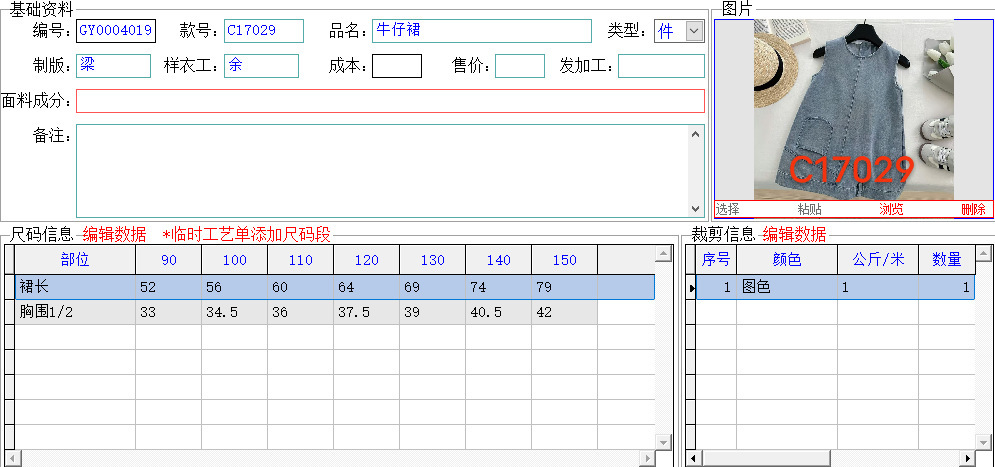Click 选择 under the picture
The image size is (995, 467).
(x=727, y=209)
